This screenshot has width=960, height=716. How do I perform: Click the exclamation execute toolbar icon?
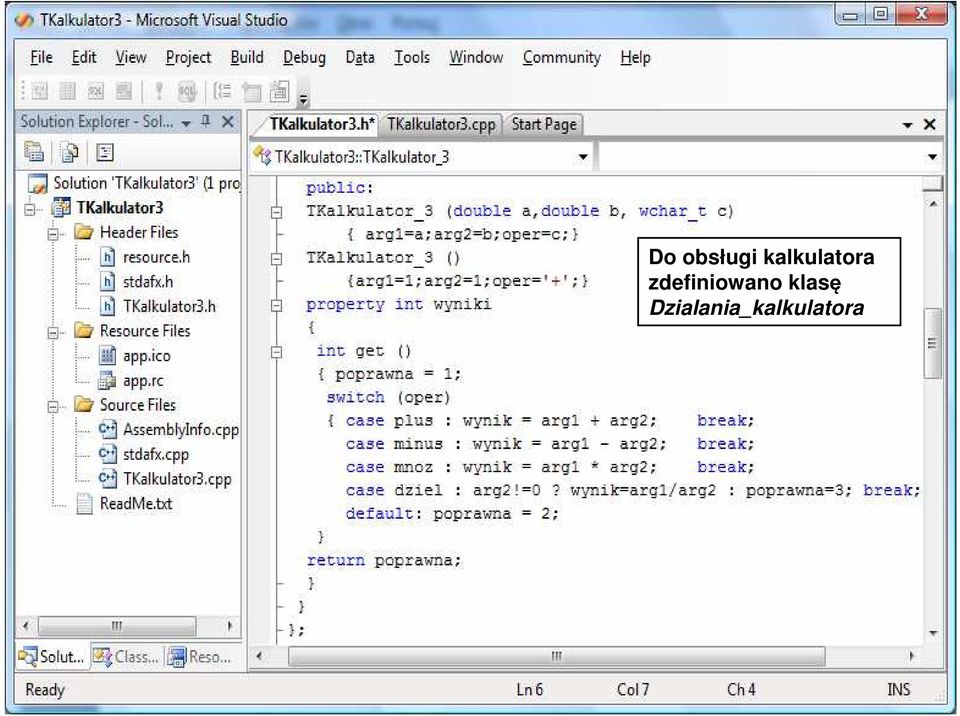point(159,91)
